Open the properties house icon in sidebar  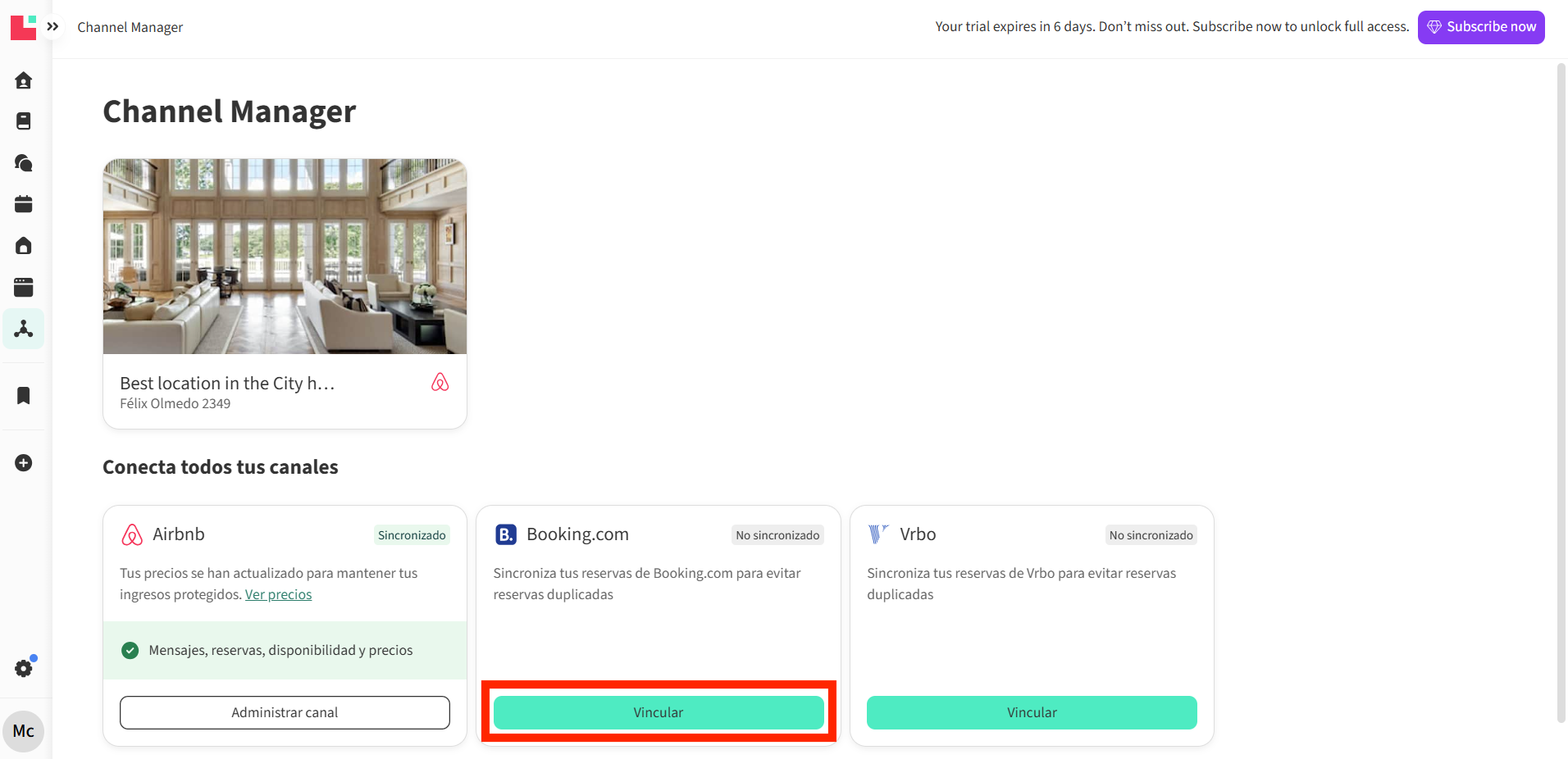tap(24, 246)
